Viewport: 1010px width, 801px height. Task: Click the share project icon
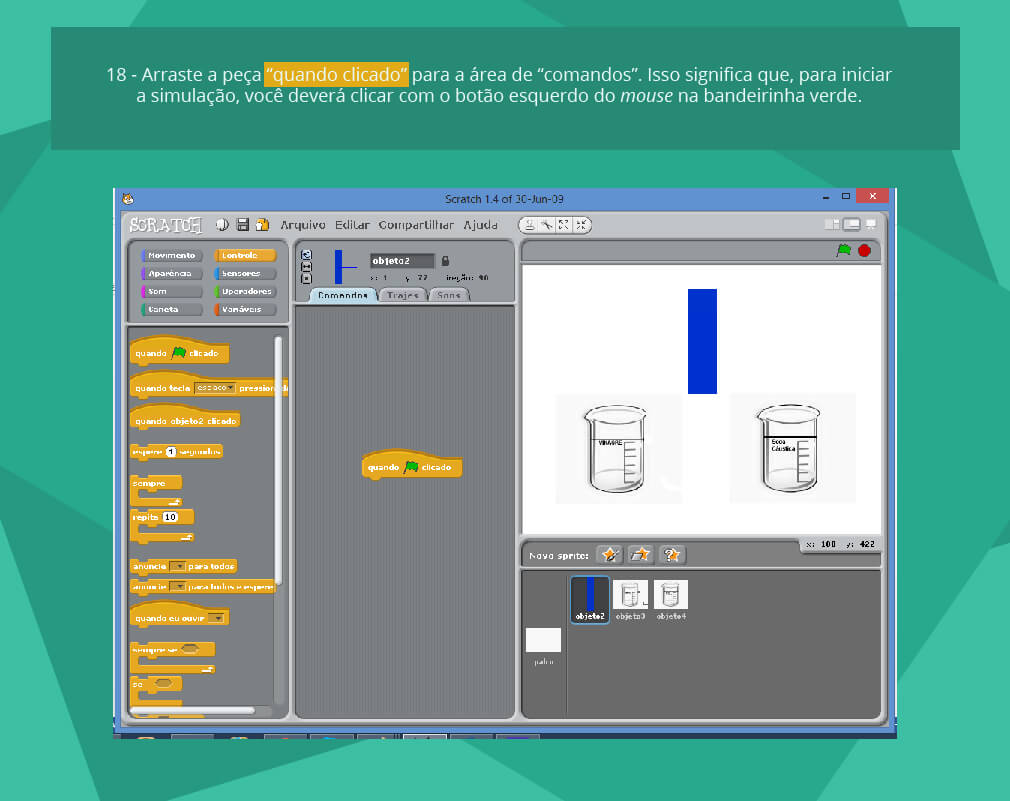(262, 225)
